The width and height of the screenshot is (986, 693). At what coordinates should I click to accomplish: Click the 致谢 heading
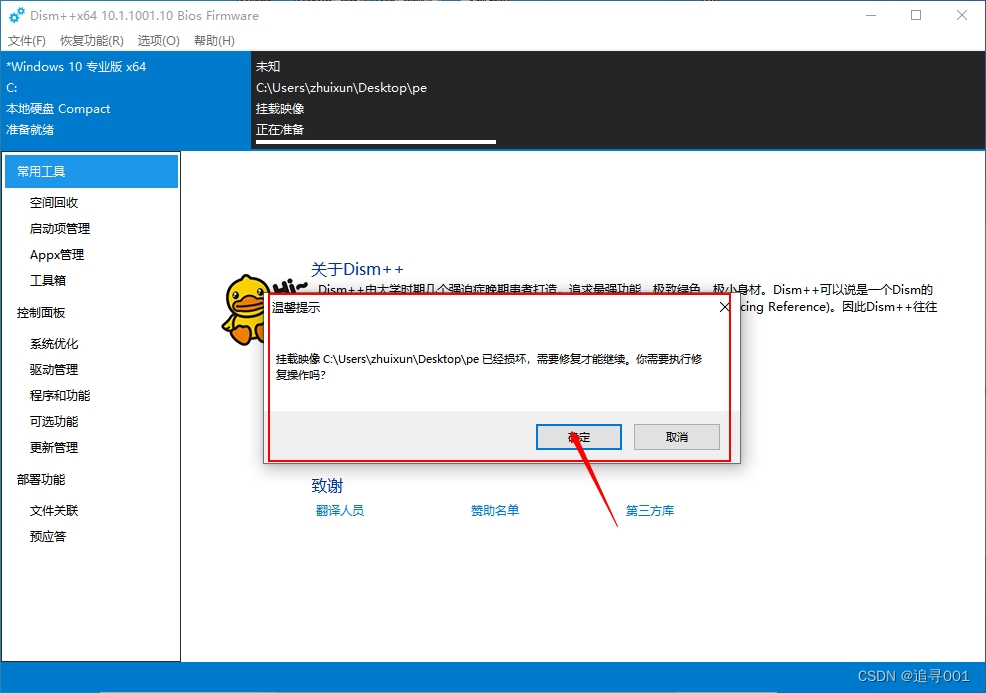(327, 485)
